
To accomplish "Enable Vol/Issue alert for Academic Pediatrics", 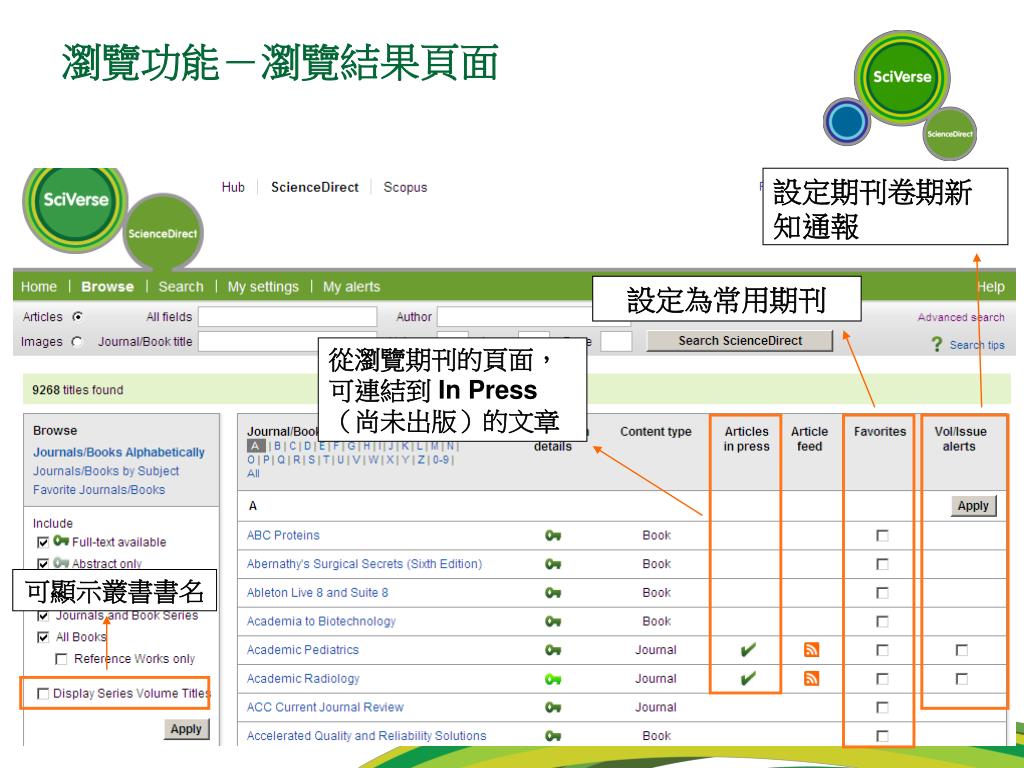I will click(962, 650).
